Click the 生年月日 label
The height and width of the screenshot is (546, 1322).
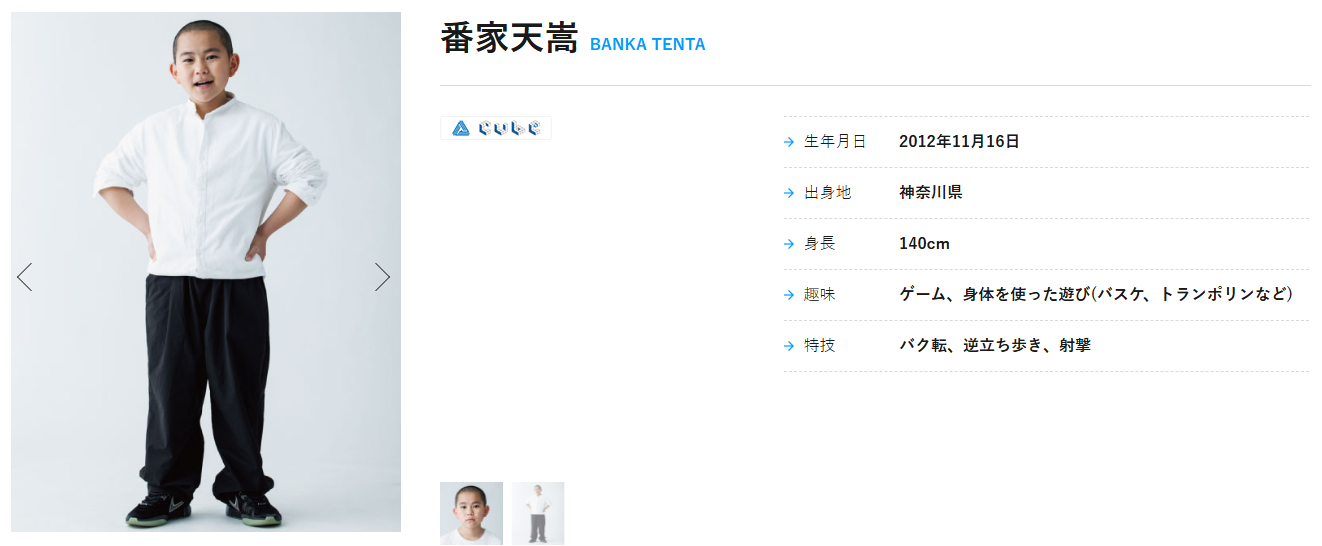tap(835, 142)
